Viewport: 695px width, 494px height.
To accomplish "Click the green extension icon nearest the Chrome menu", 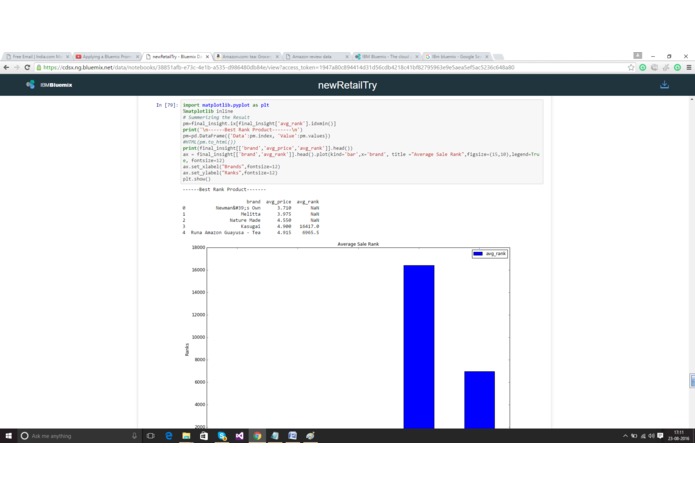I will click(677, 67).
